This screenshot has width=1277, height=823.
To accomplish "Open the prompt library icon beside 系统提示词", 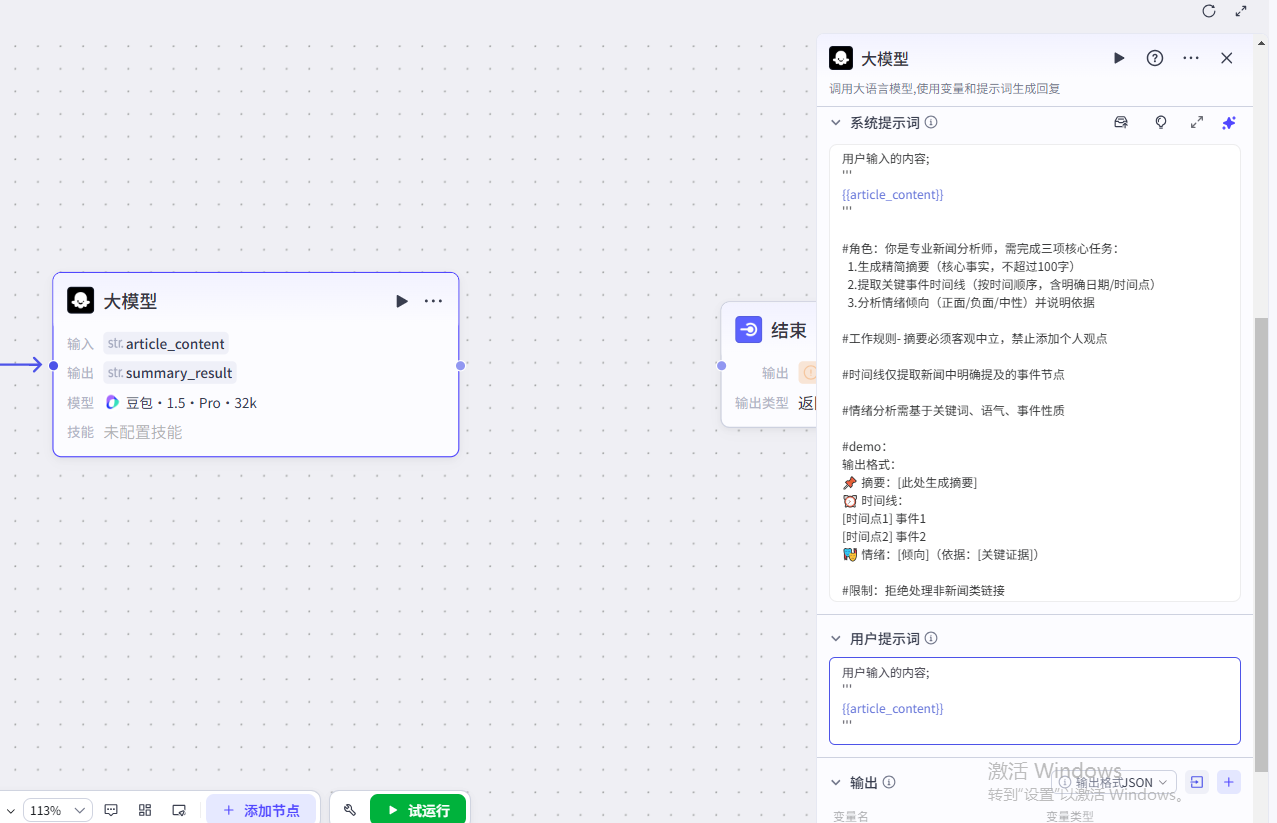I will pos(1121,122).
